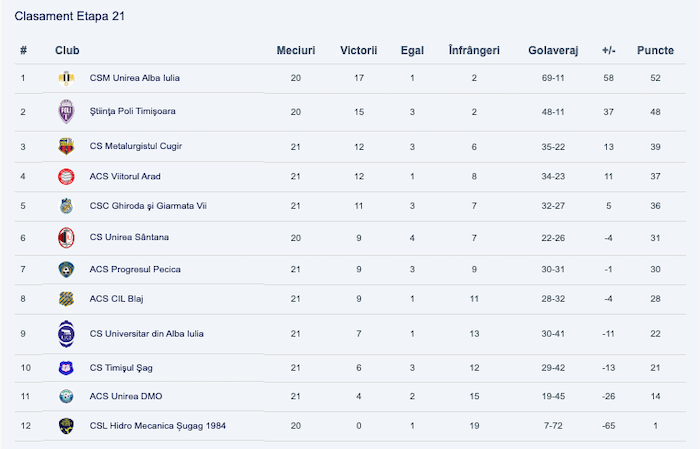Screen dimensions: 700x449
Task: Click the Știința Poli Timișoara club crest
Action: 66,112
